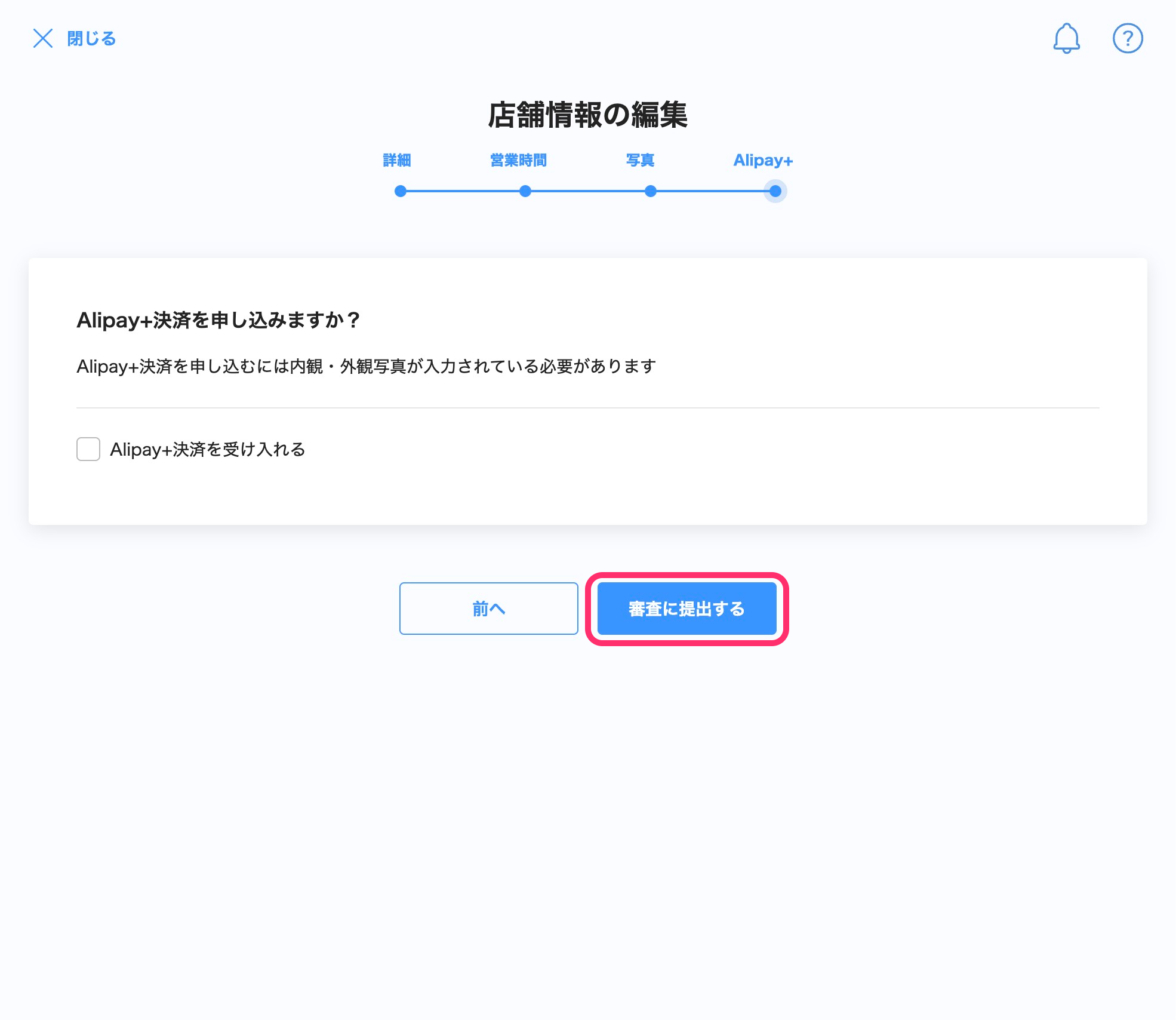Select the Alipay+ step label
This screenshot has width=1176, height=1020.
pos(763,160)
